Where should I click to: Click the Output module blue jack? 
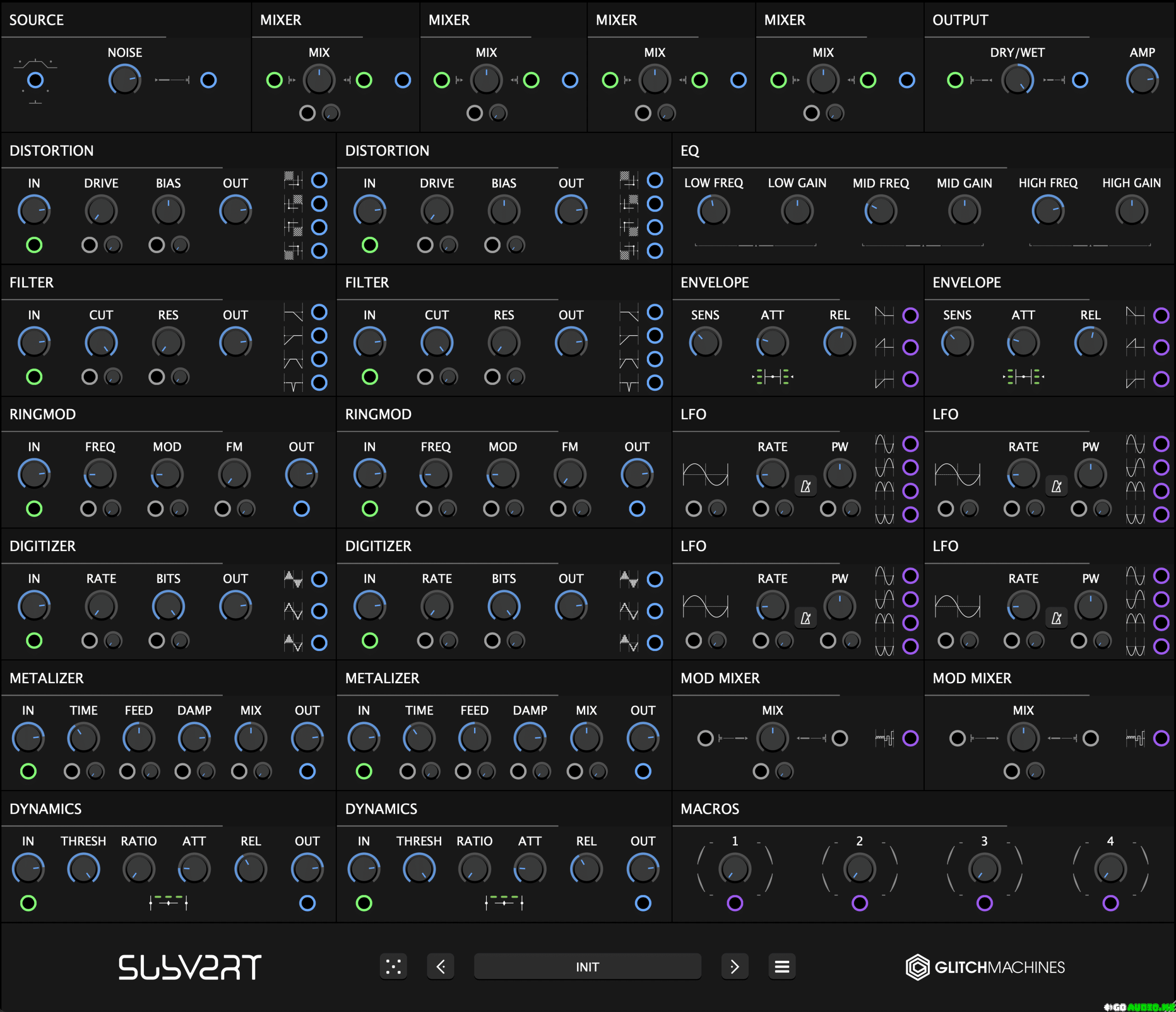(1080, 80)
